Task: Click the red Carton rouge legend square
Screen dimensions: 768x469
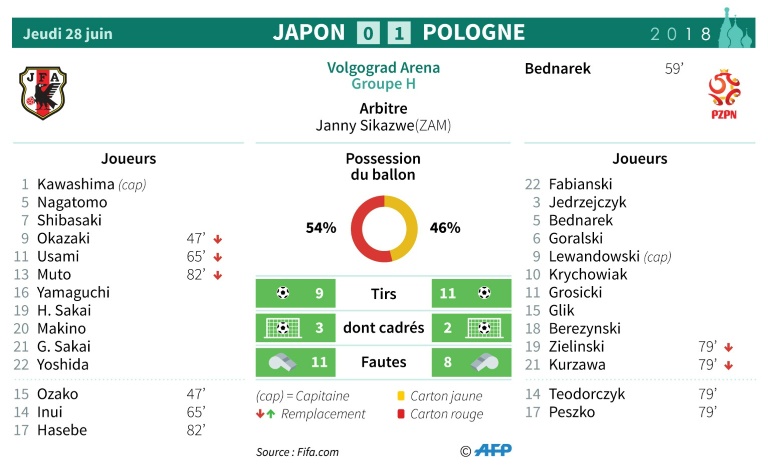Action: (x=402, y=414)
